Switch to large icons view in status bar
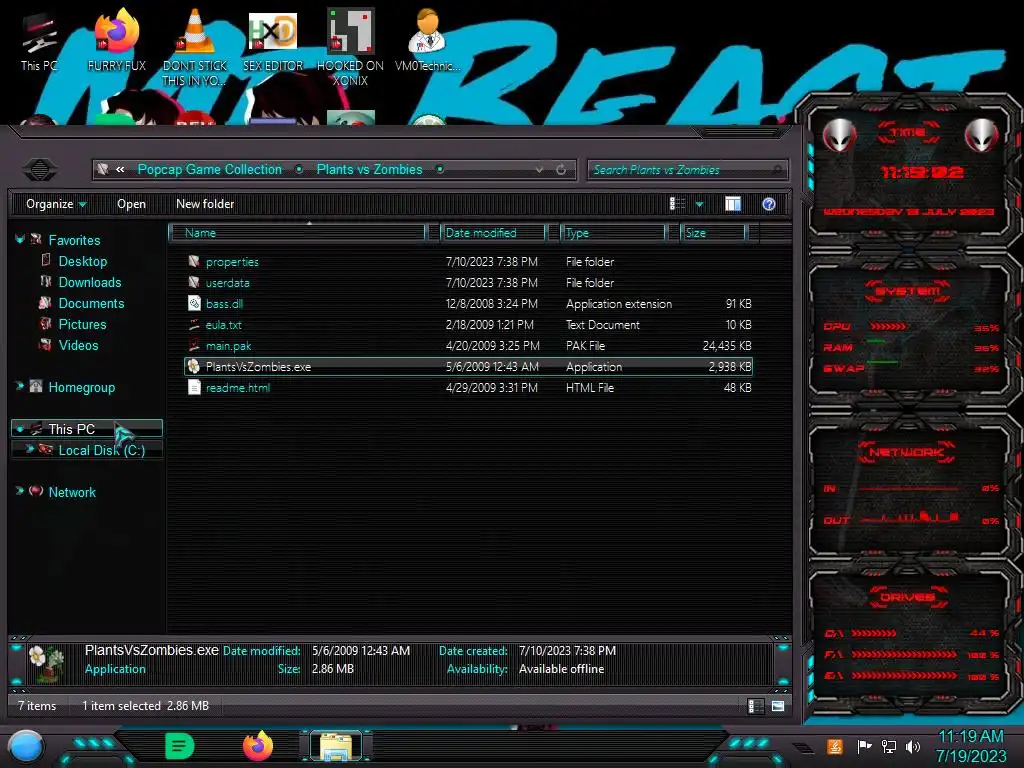1024x768 pixels. 778,706
